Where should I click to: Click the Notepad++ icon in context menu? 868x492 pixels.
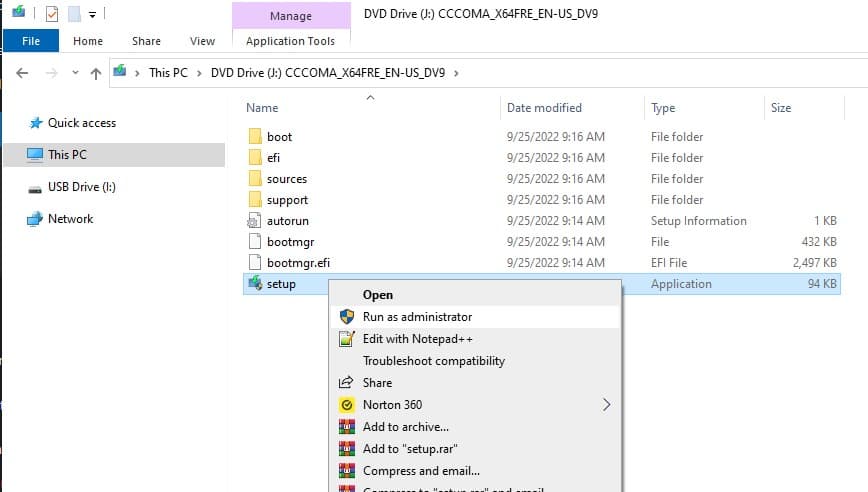click(347, 339)
